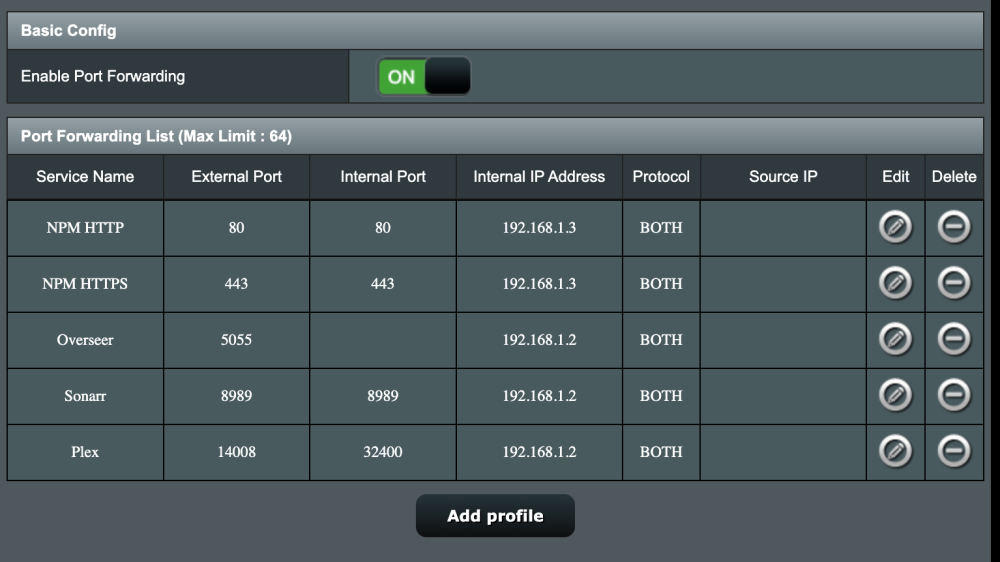
Task: Click the External Port column header
Action: [236, 177]
